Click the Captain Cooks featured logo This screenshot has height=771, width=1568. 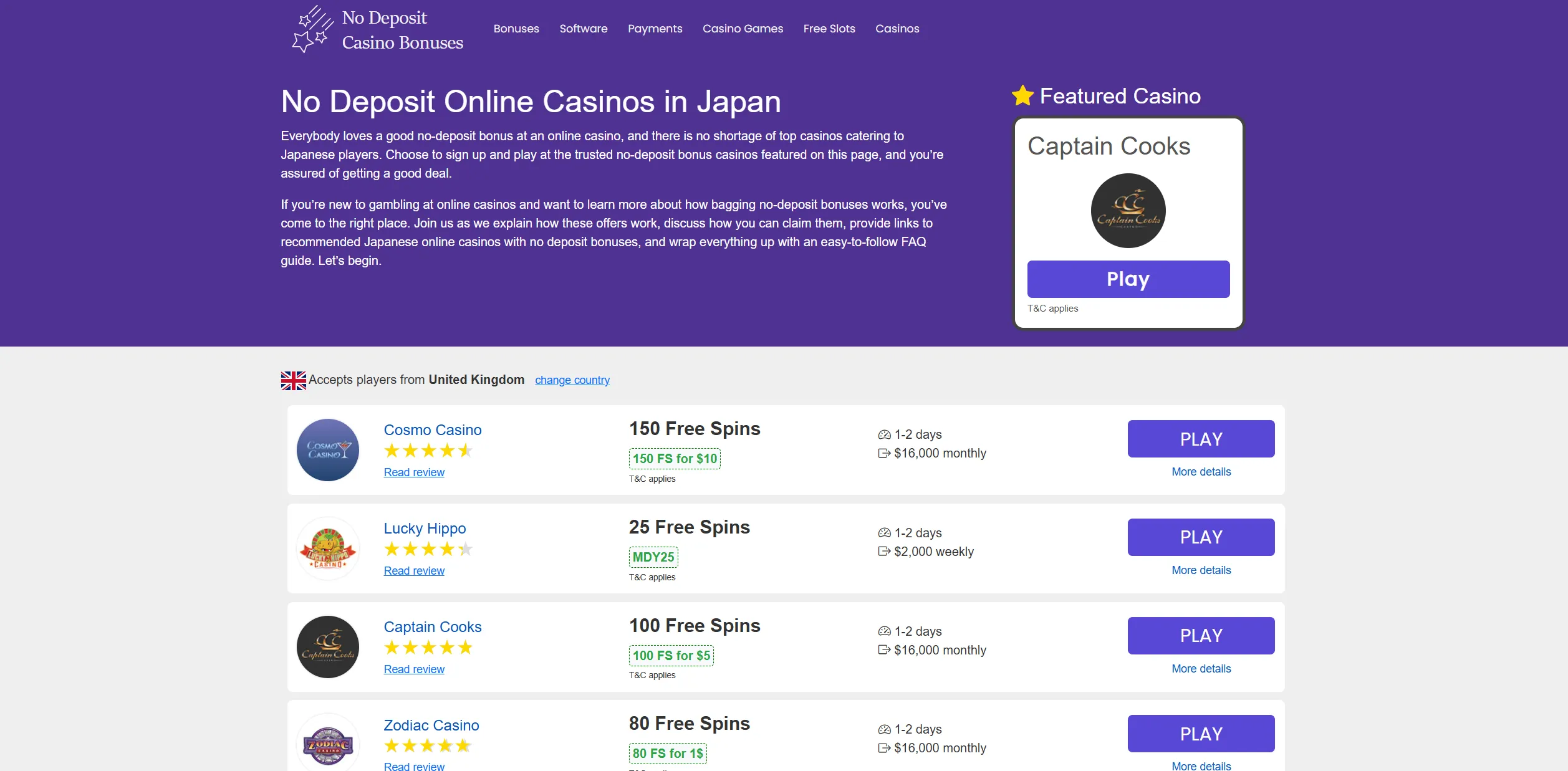tap(1128, 211)
